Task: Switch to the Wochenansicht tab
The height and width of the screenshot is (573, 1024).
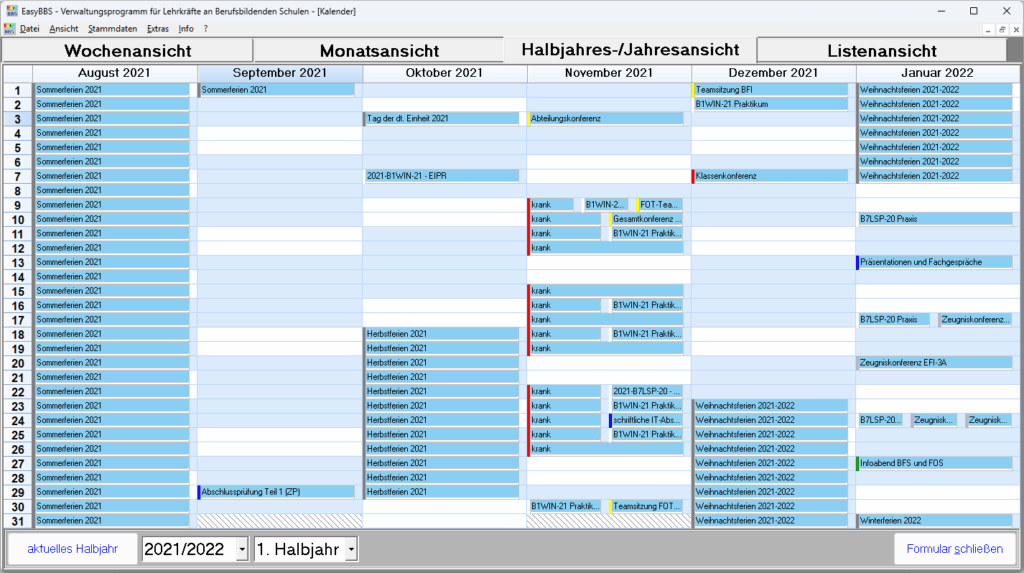Action: click(127, 50)
